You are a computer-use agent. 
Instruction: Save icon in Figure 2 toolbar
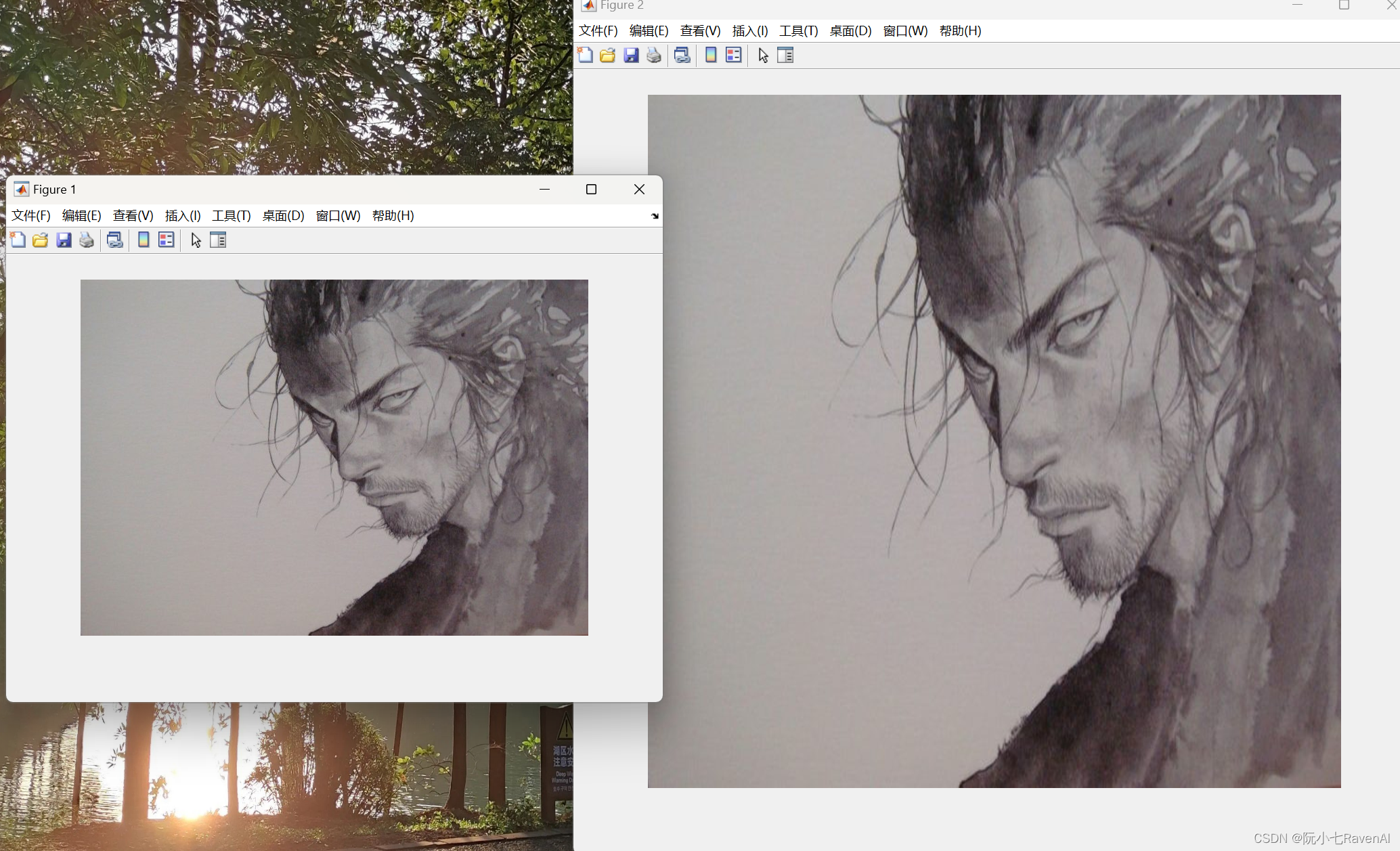(631, 56)
